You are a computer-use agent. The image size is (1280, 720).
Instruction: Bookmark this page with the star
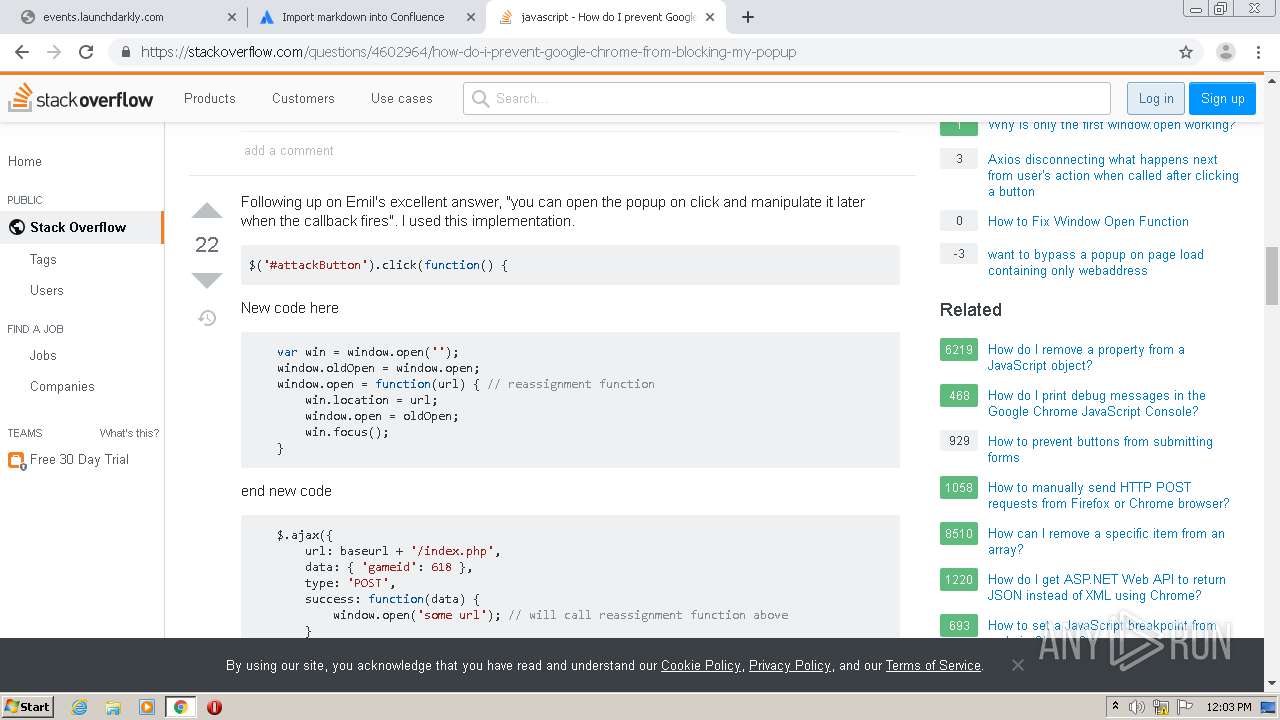[x=1186, y=52]
